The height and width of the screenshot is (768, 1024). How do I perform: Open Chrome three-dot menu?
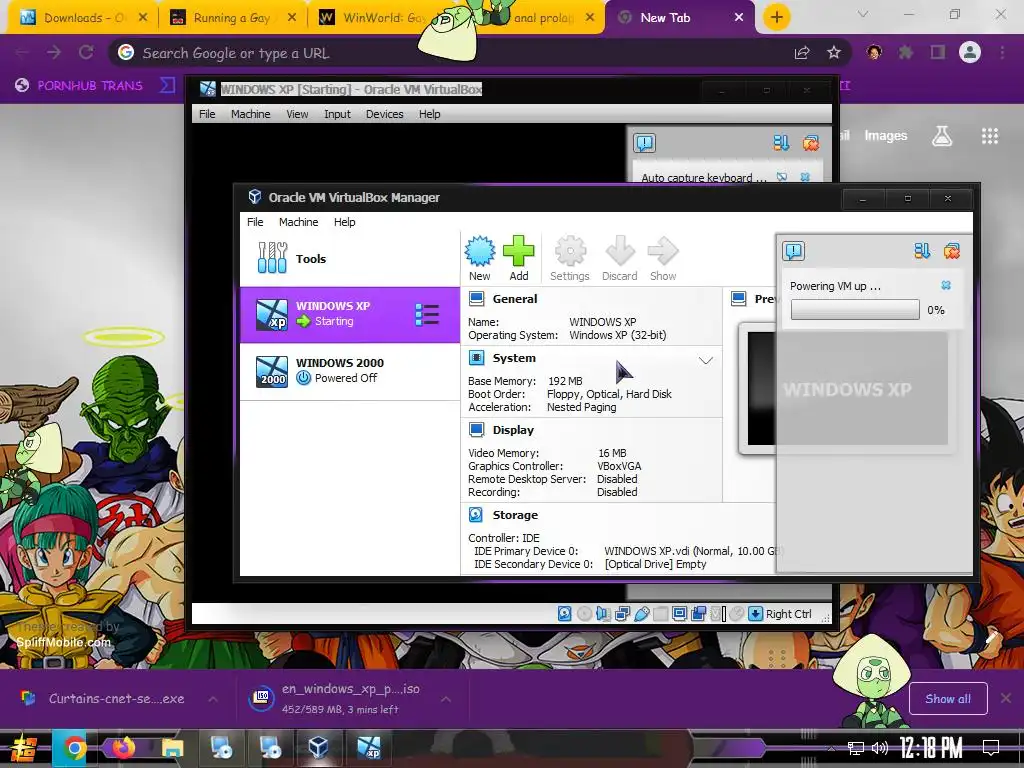point(1002,52)
